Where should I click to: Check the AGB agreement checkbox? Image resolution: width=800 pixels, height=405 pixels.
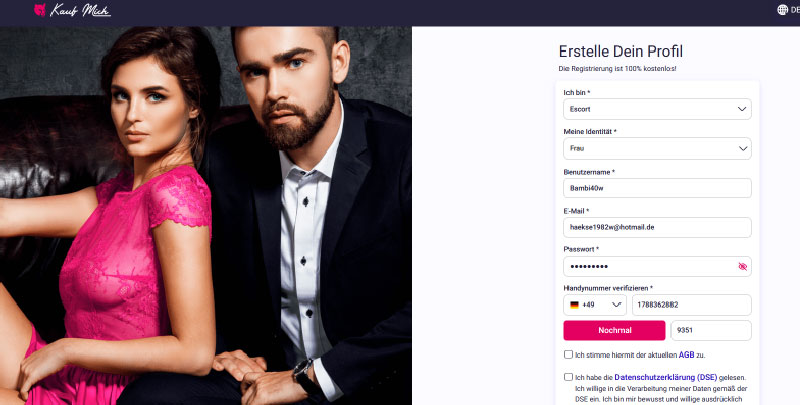point(568,355)
